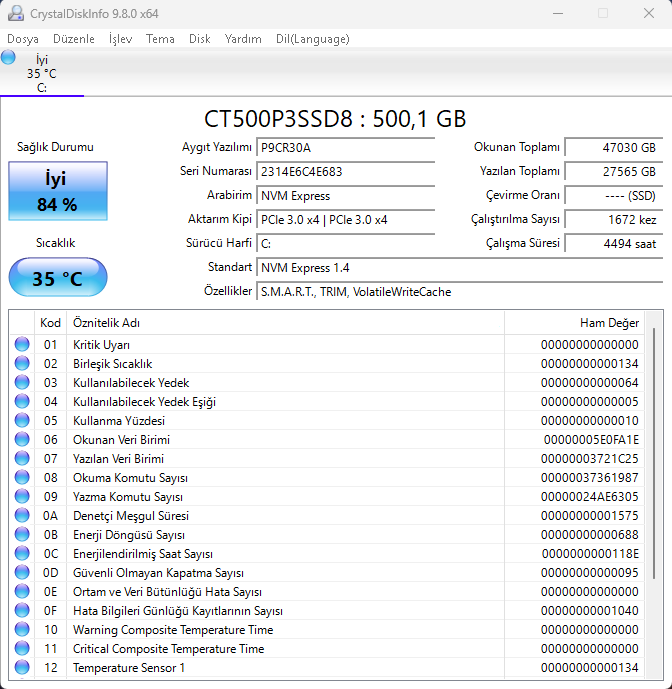
Task: Select the Enerji Döngüsü Sayısı attribute name
Action: [129, 535]
